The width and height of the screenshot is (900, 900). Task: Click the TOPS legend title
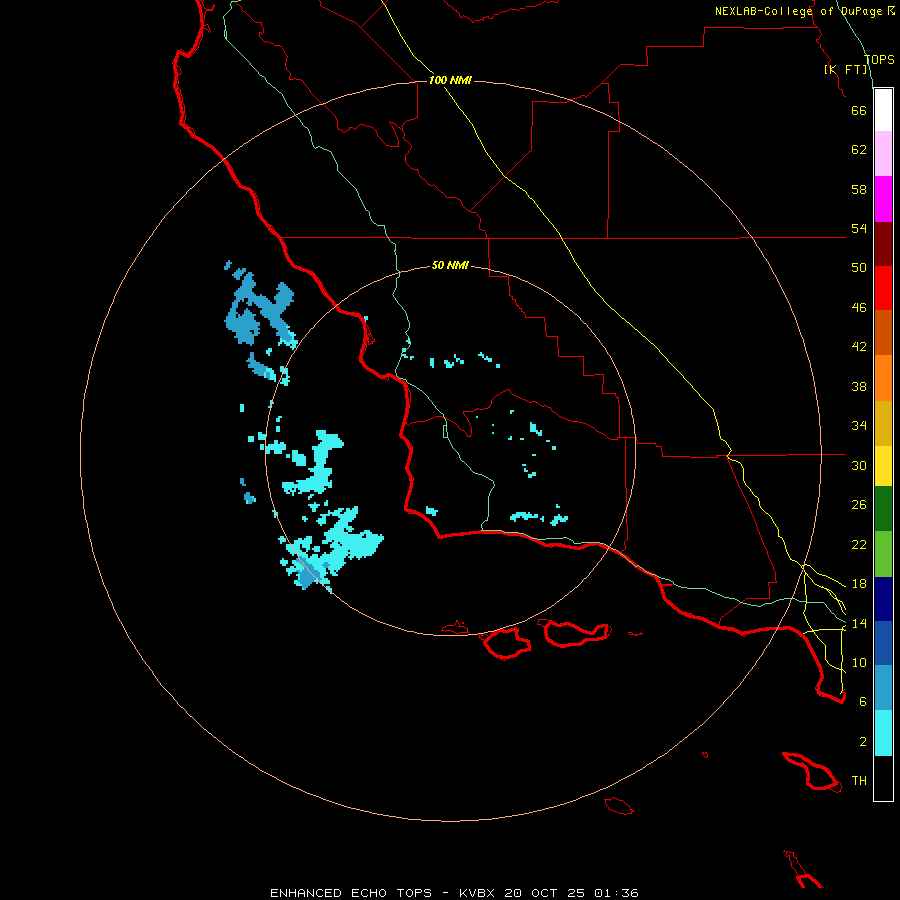pyautogui.click(x=879, y=59)
